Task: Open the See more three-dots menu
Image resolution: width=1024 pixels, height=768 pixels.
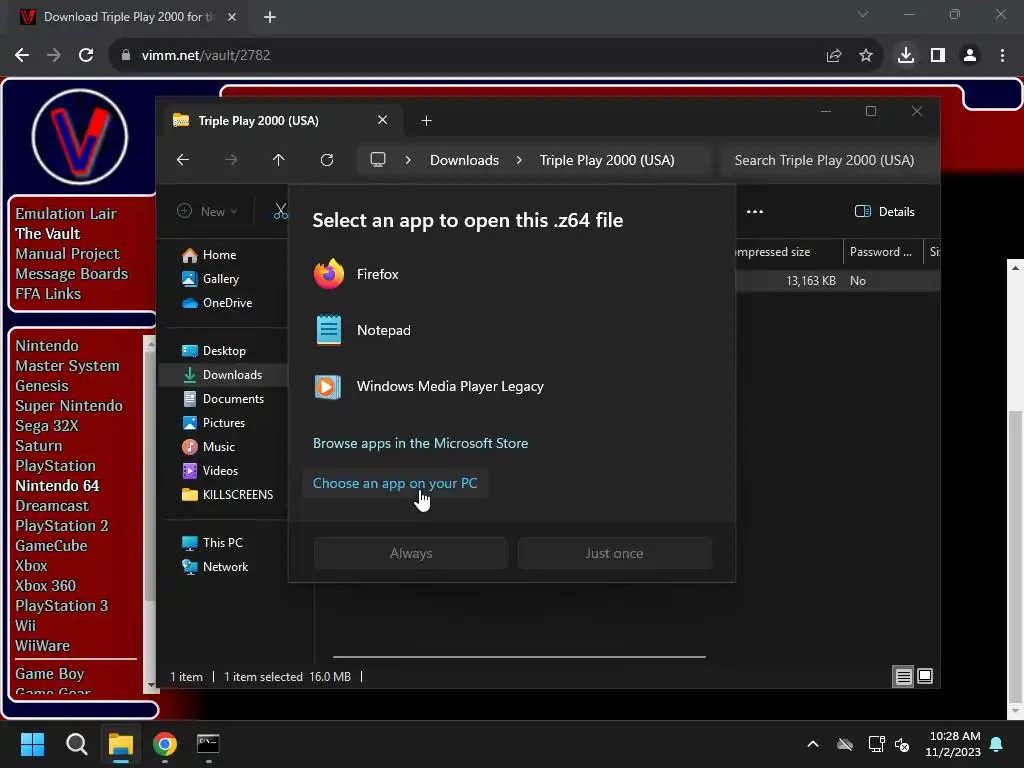Action: tap(755, 212)
